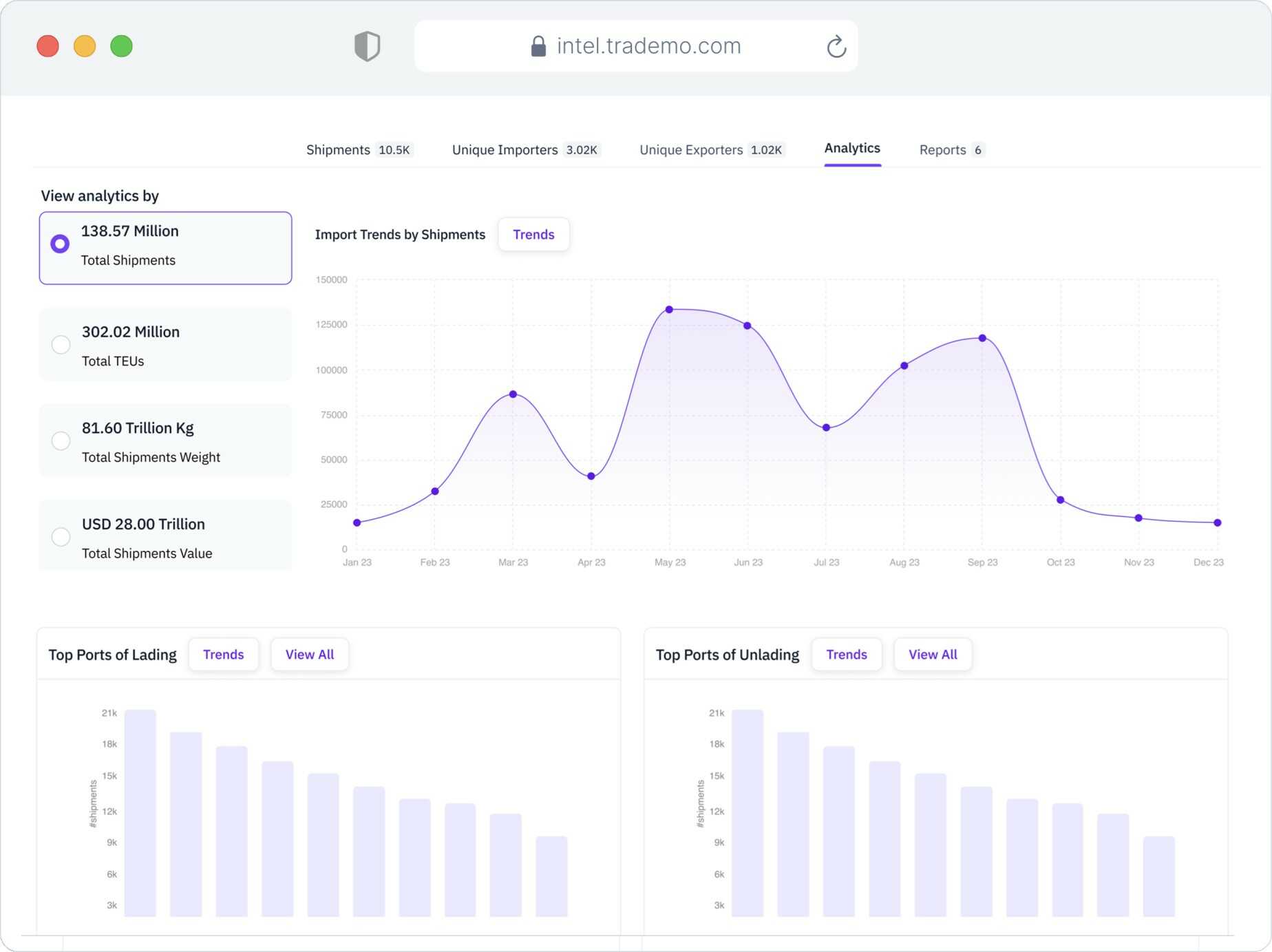Click the intel.trademo.com address field
Viewport: 1272px width, 952px height.
point(649,45)
